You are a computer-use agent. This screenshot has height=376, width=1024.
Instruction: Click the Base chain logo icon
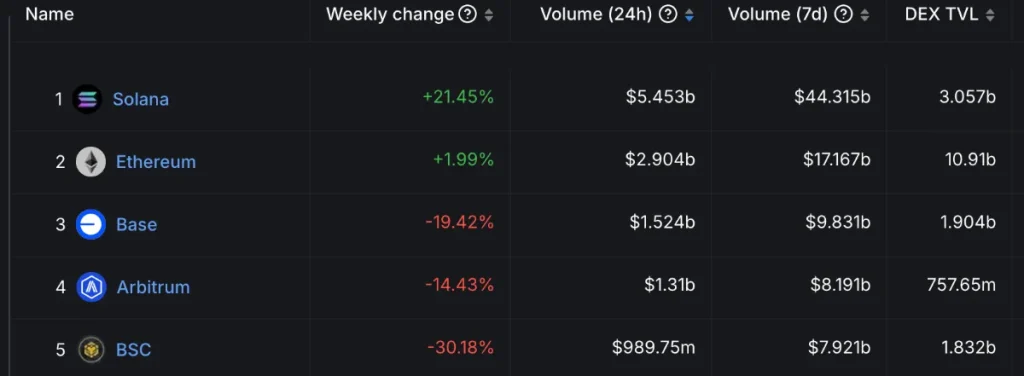pyautogui.click(x=91, y=225)
